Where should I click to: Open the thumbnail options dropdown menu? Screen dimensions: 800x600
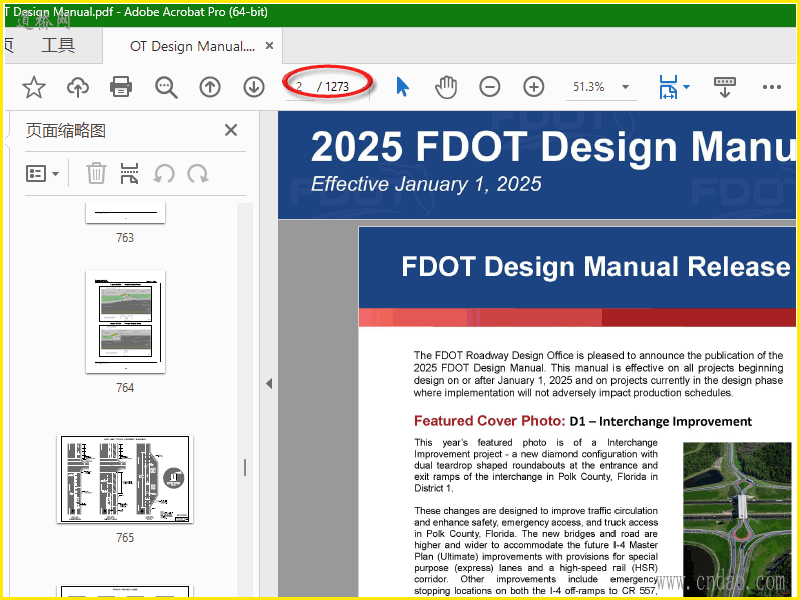pyautogui.click(x=42, y=174)
